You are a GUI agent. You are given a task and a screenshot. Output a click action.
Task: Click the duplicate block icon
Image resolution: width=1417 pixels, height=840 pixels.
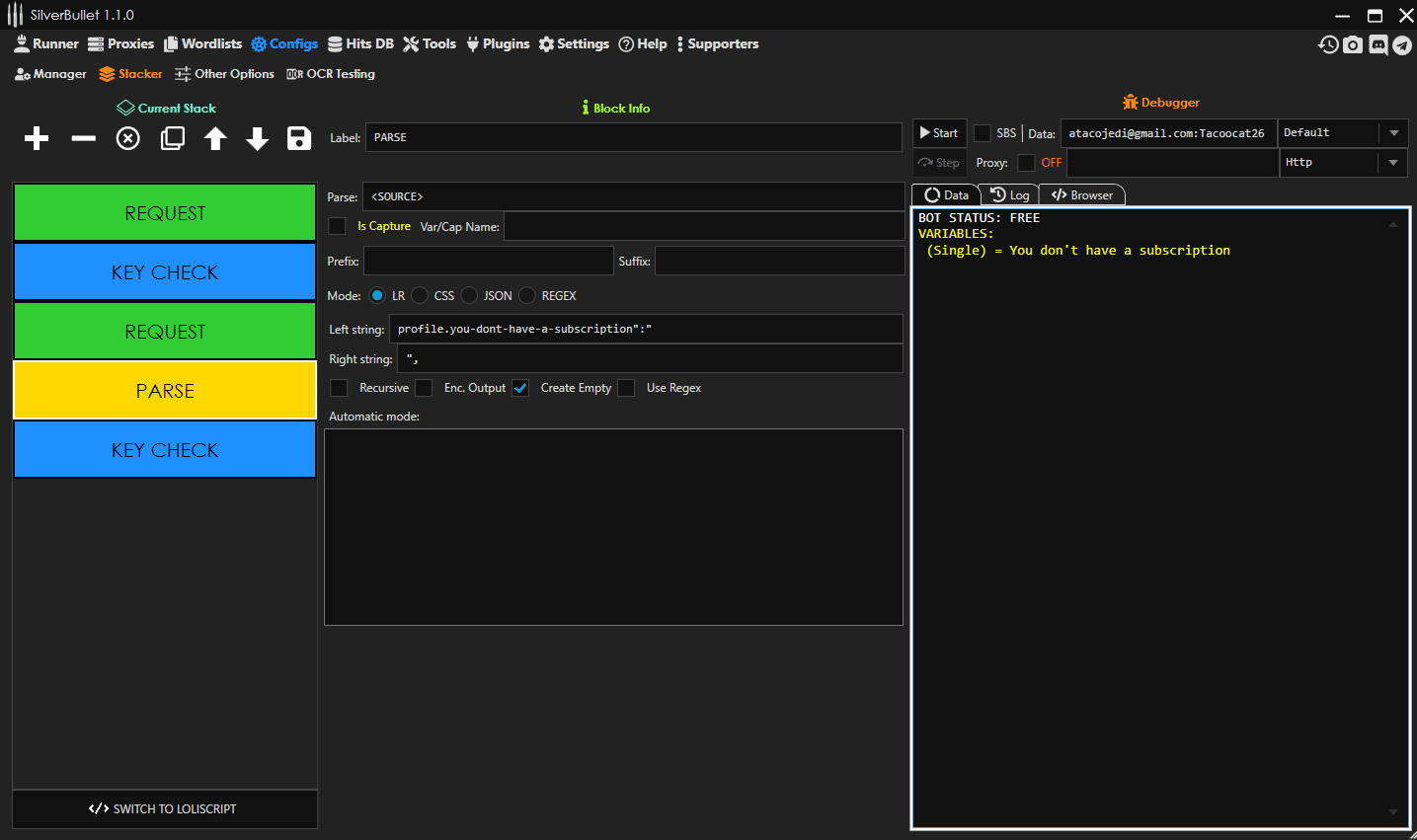tap(173, 138)
